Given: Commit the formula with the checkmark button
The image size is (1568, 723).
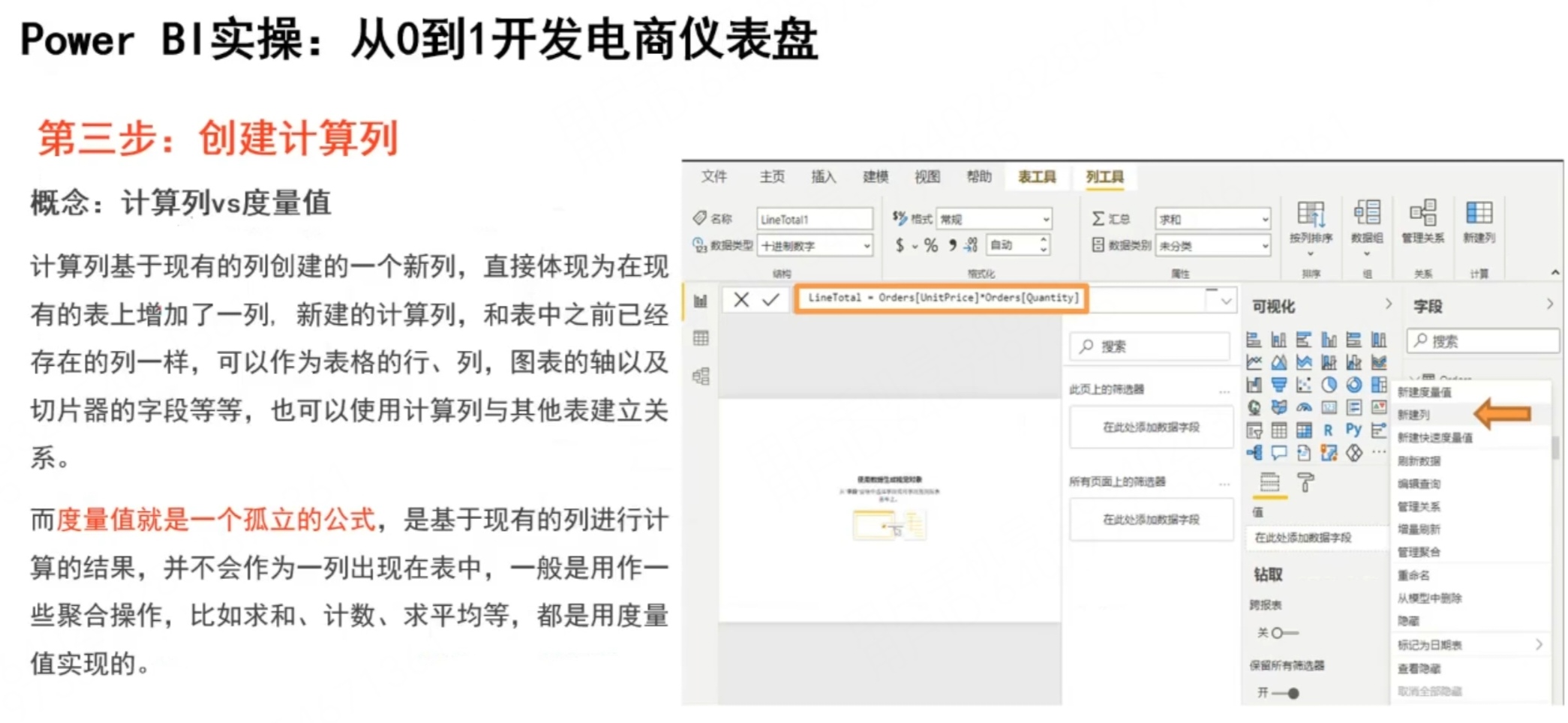Looking at the screenshot, I should coord(770,300).
